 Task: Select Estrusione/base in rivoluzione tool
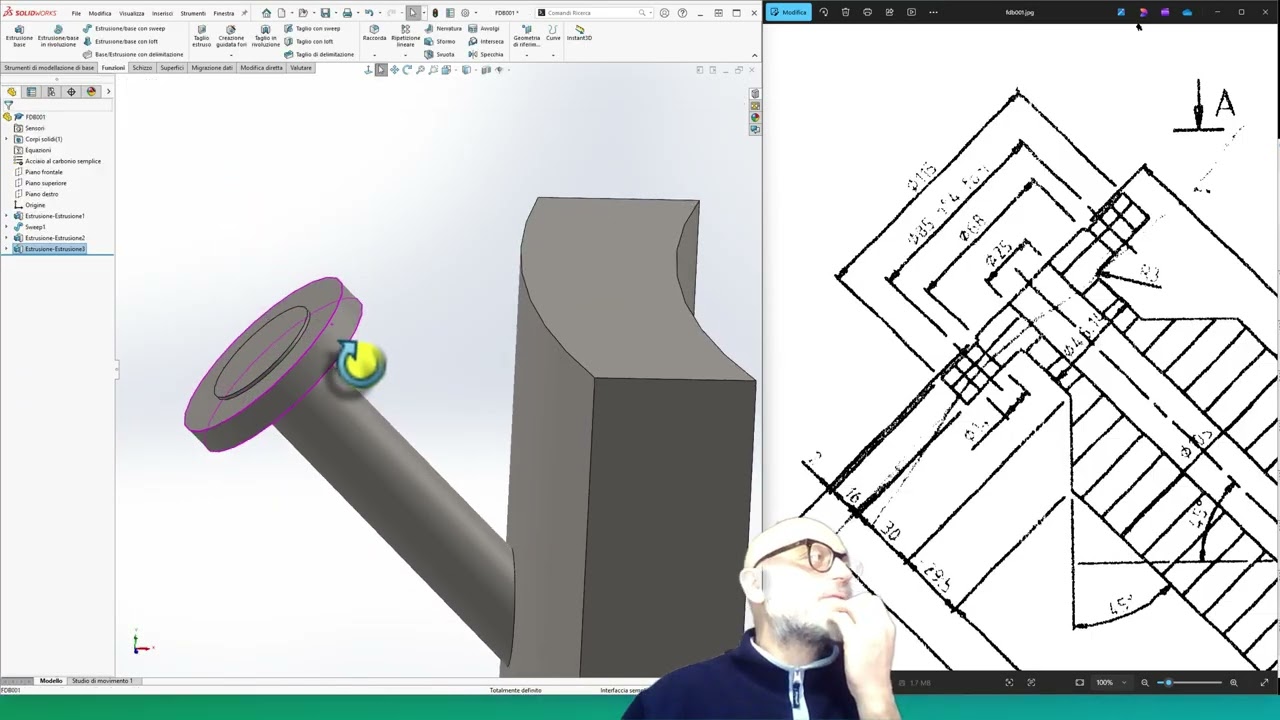(x=58, y=37)
